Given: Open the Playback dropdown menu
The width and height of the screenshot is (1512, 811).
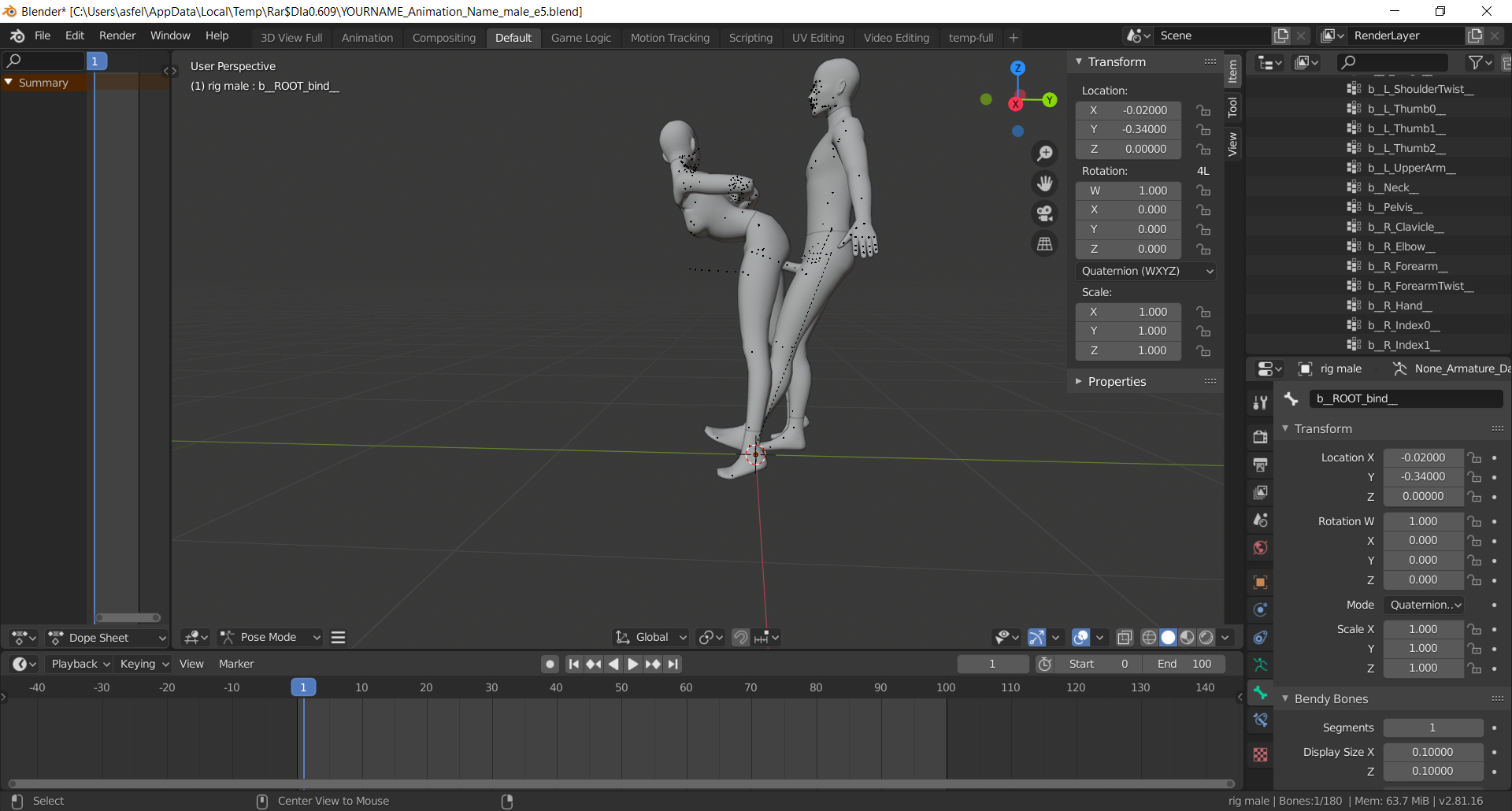Looking at the screenshot, I should tap(79, 664).
